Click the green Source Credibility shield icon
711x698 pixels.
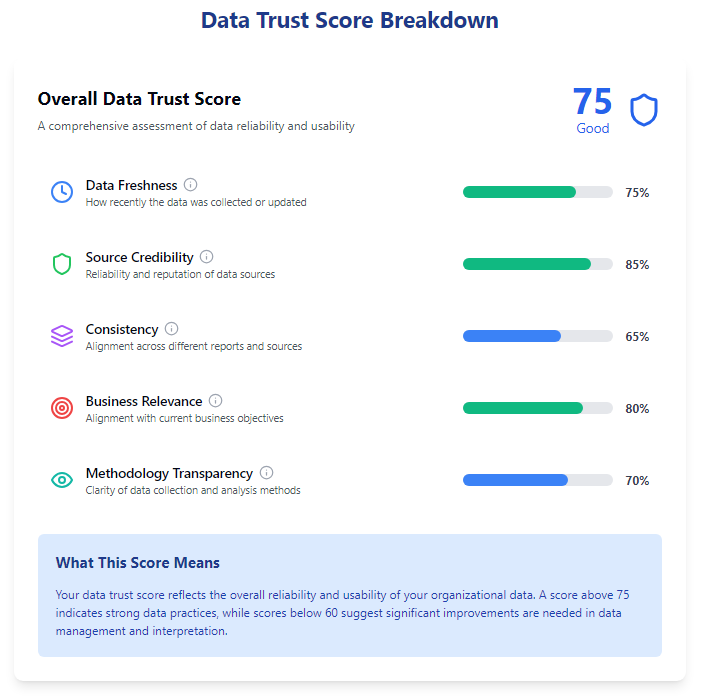click(x=62, y=264)
